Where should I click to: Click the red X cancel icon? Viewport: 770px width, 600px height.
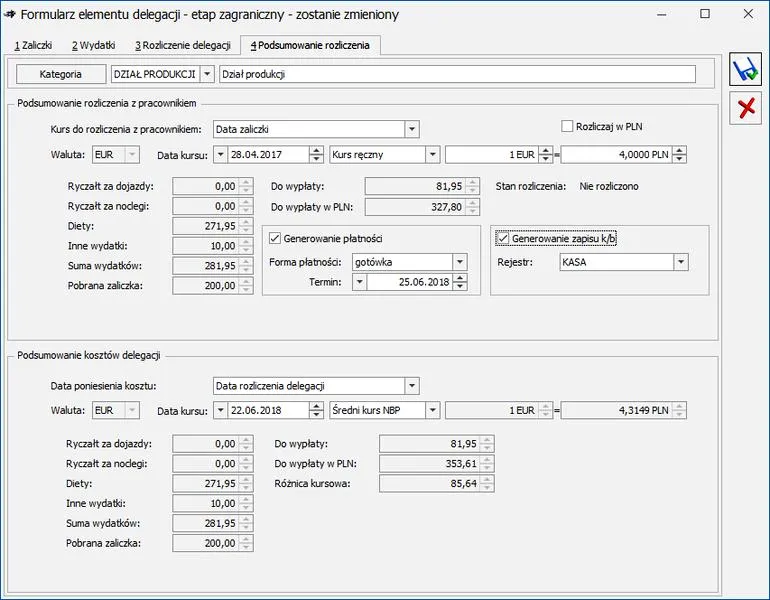(745, 108)
